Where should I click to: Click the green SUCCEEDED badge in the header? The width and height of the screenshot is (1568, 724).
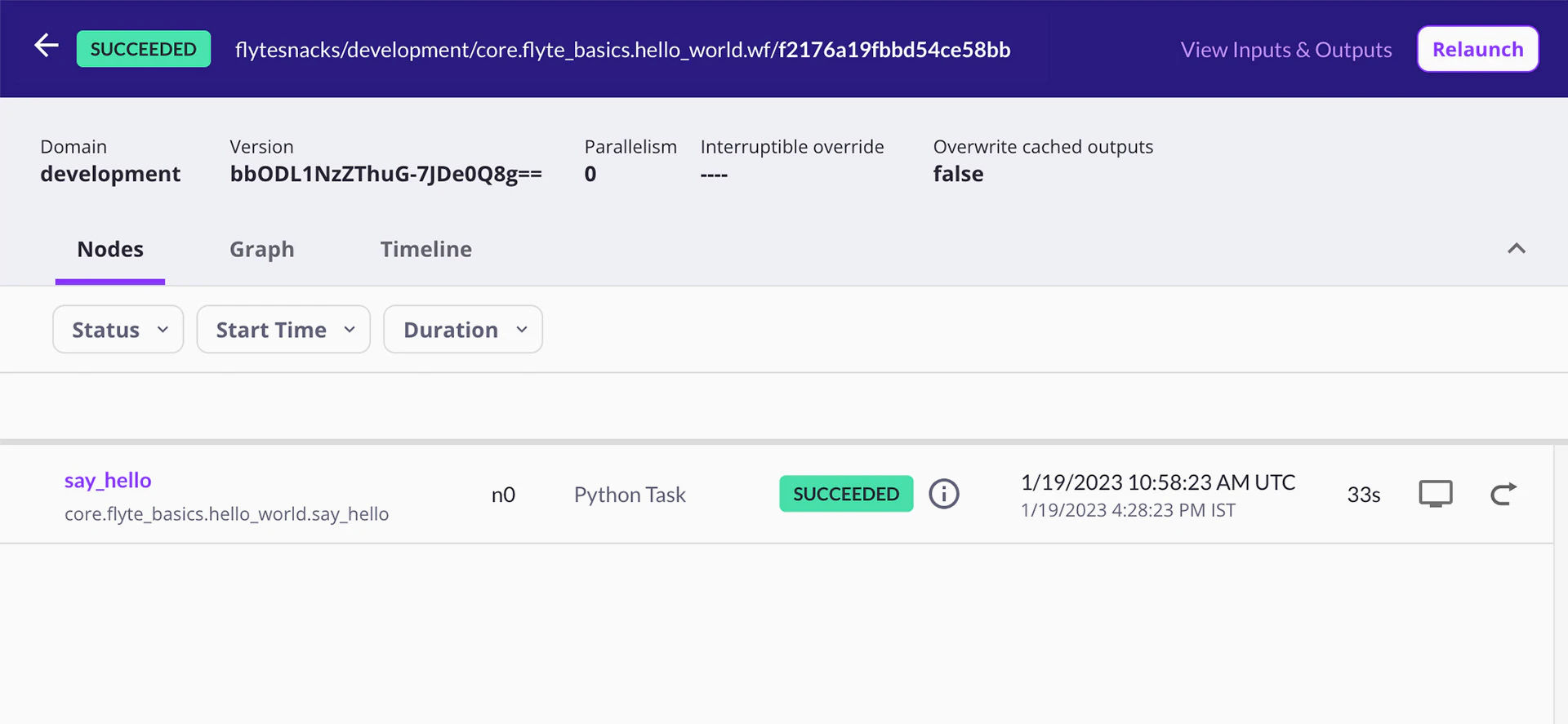[x=144, y=49]
